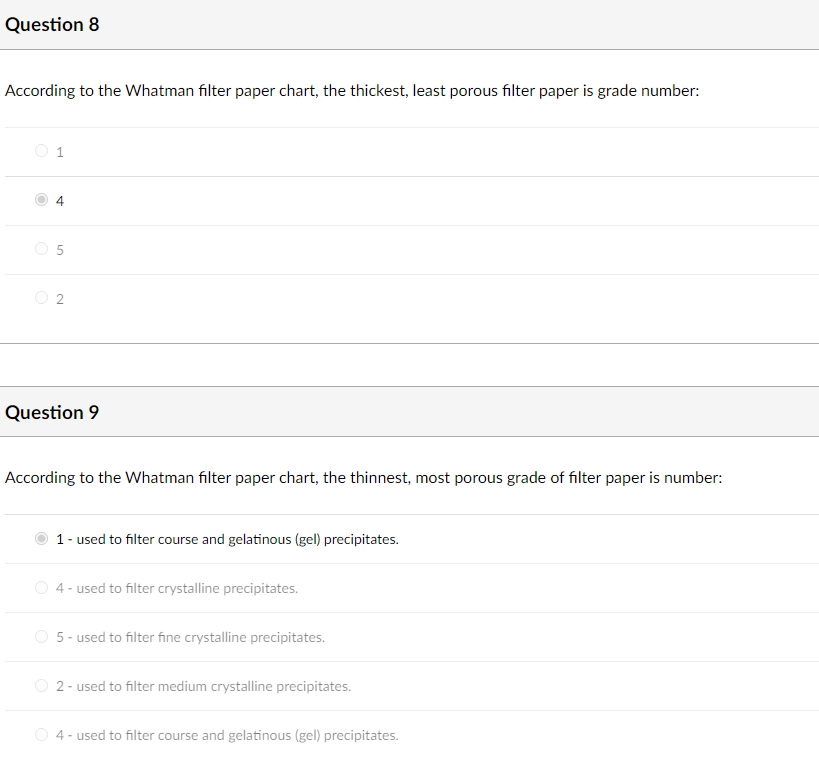
Task: Select option 4 about crystalline precipitates
Action: point(41,587)
